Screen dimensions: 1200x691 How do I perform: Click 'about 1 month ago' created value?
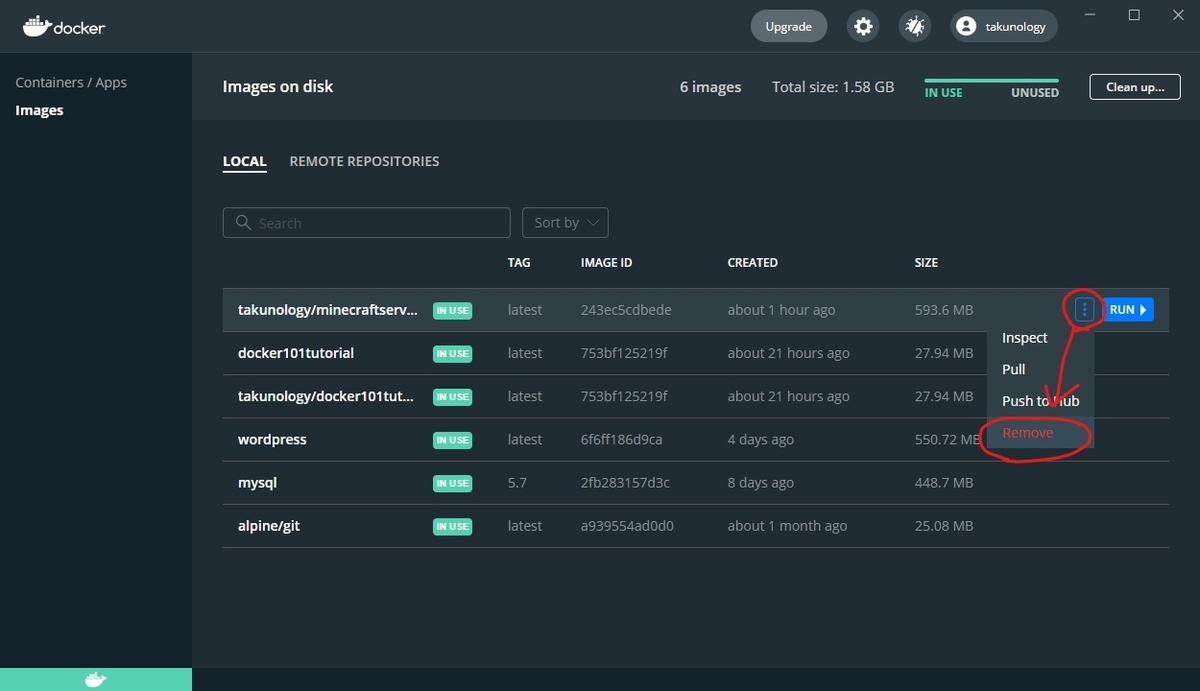787,525
